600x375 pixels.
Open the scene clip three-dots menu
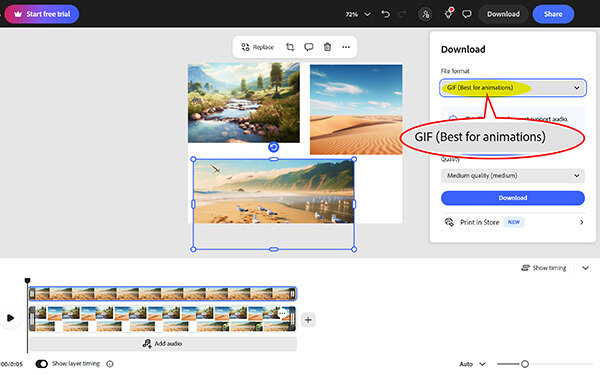pyautogui.click(x=282, y=313)
